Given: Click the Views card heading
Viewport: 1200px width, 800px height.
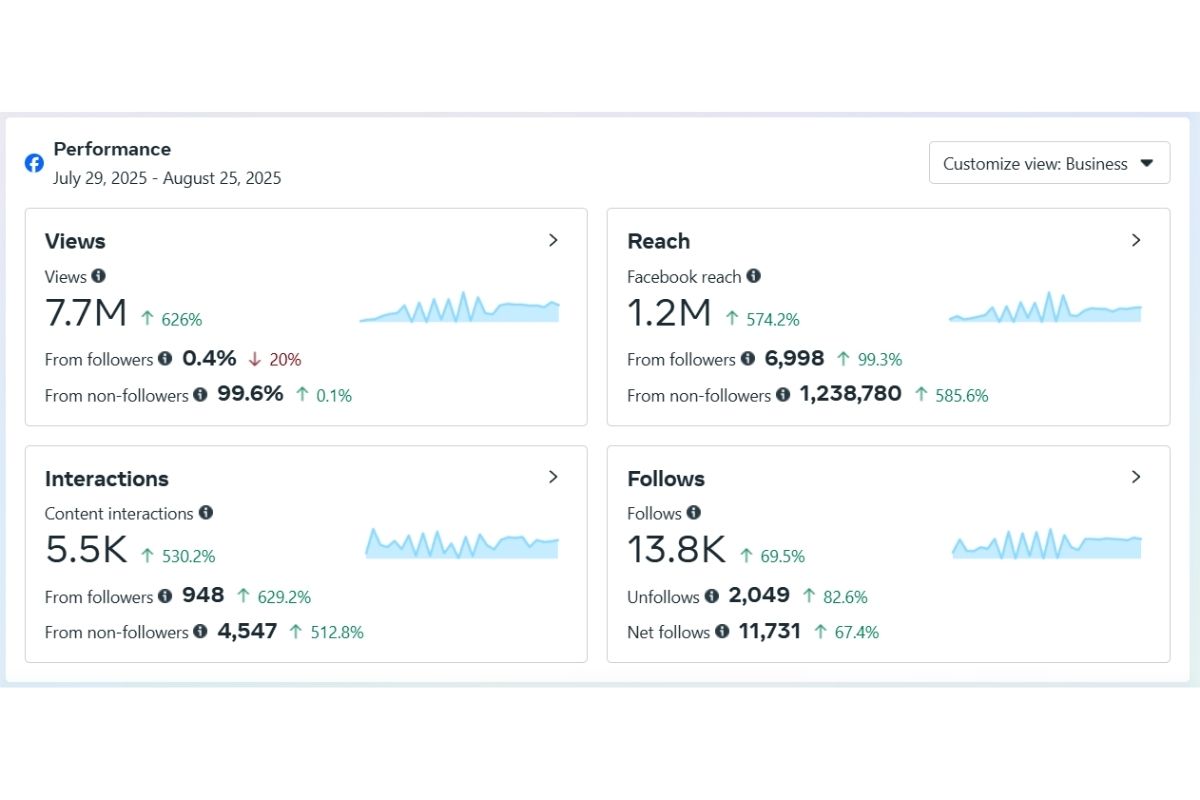Looking at the screenshot, I should [x=75, y=241].
